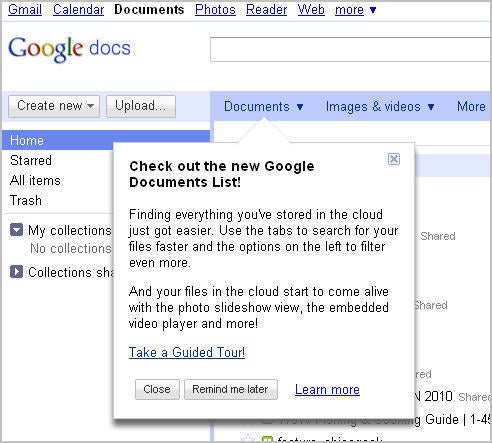
Task: Open the Reader link
Action: pos(266,10)
